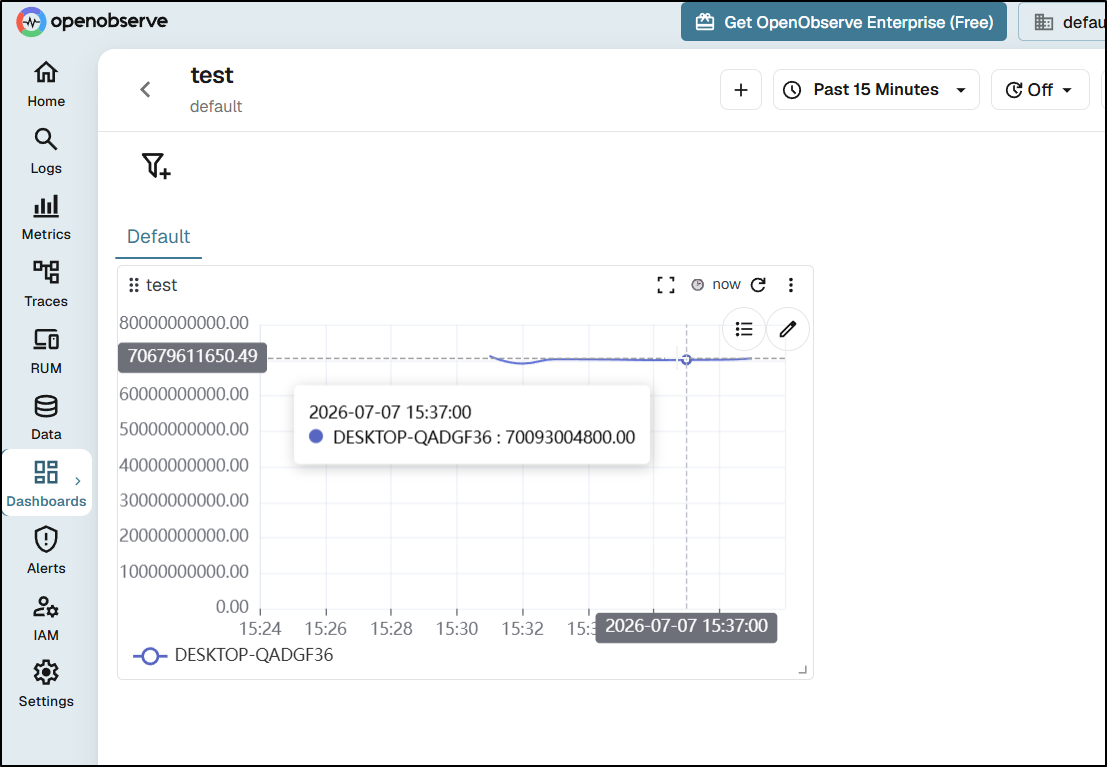Open the Home page in sidebar
The width and height of the screenshot is (1107, 767).
(46, 85)
